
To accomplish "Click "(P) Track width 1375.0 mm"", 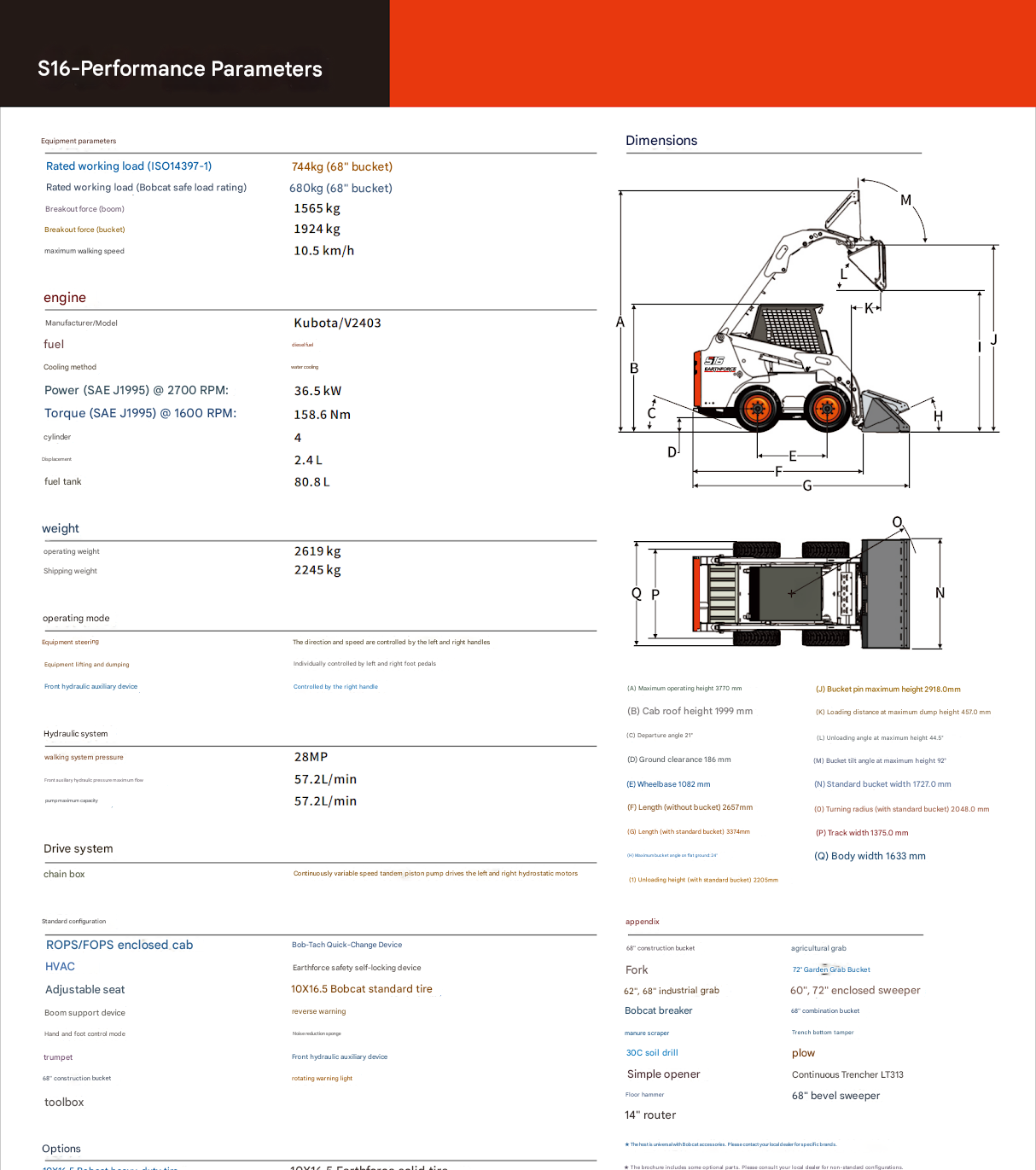I will [862, 833].
